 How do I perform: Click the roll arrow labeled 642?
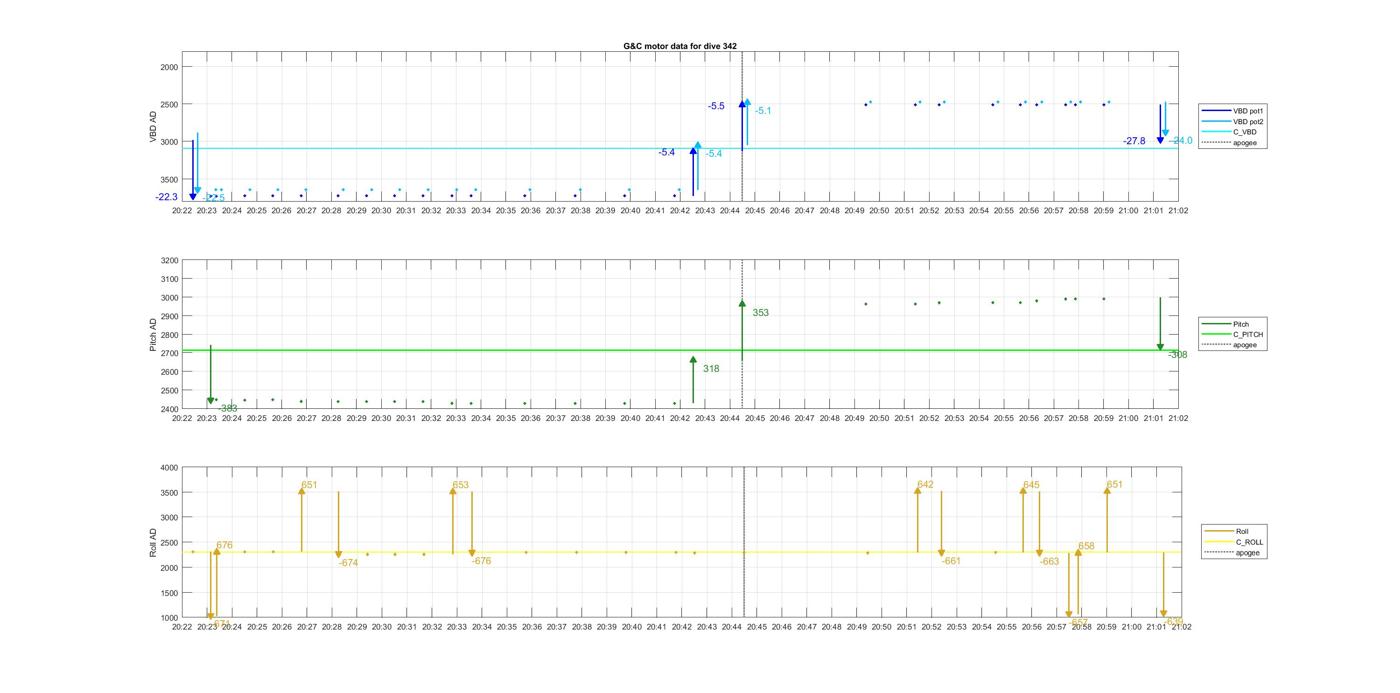918,519
